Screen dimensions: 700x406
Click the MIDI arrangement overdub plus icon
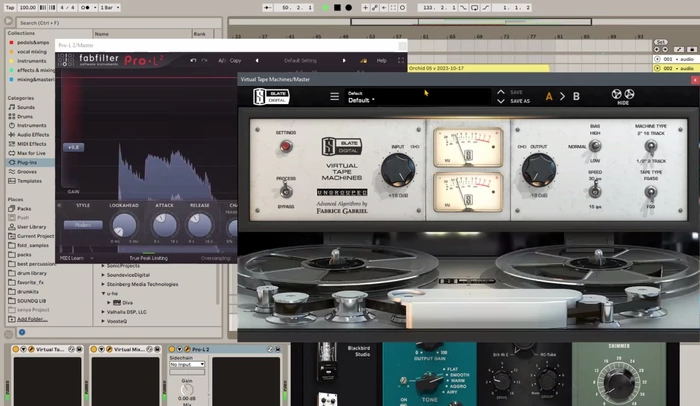pos(365,8)
